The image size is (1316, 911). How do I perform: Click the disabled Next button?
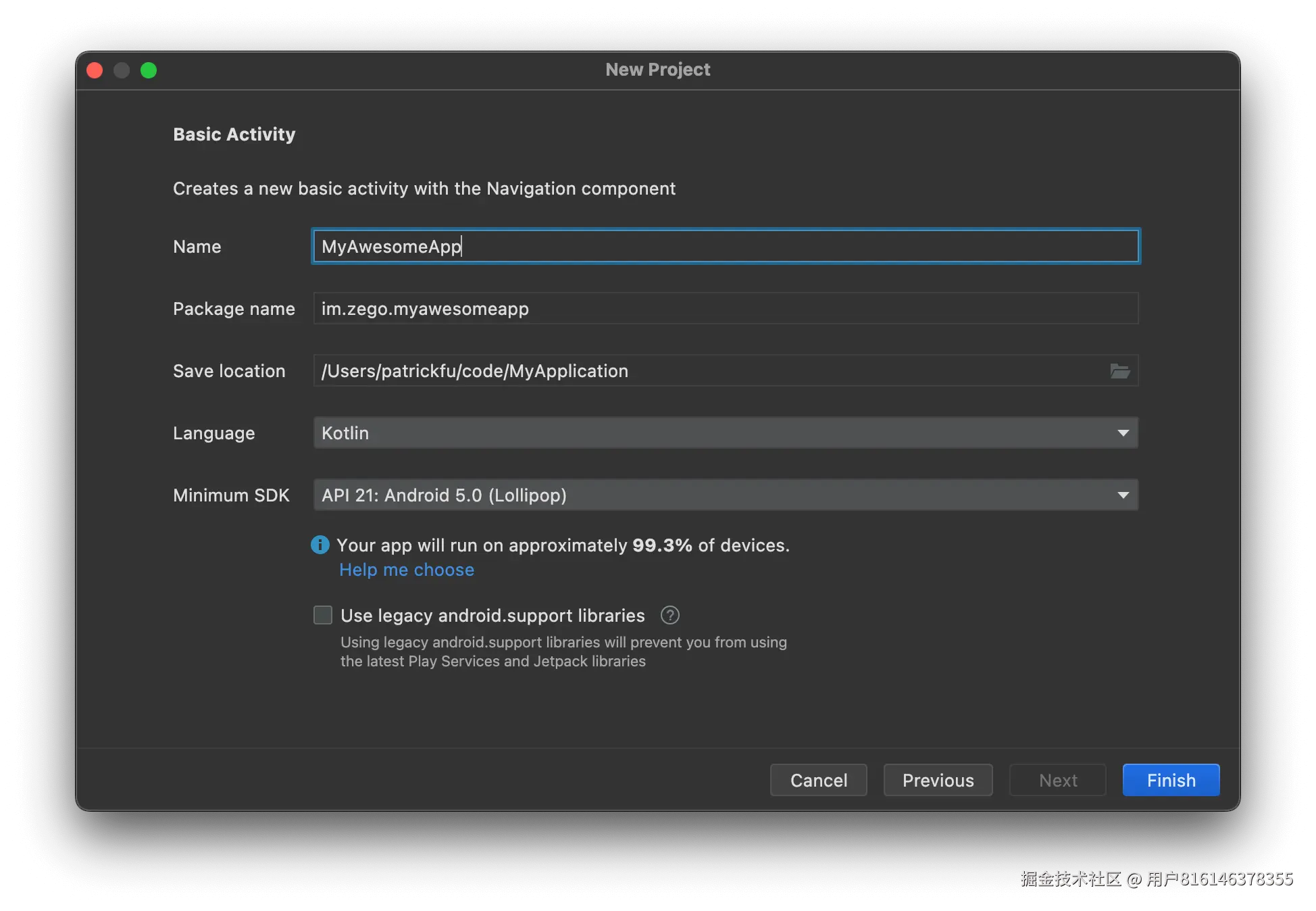[1057, 780]
